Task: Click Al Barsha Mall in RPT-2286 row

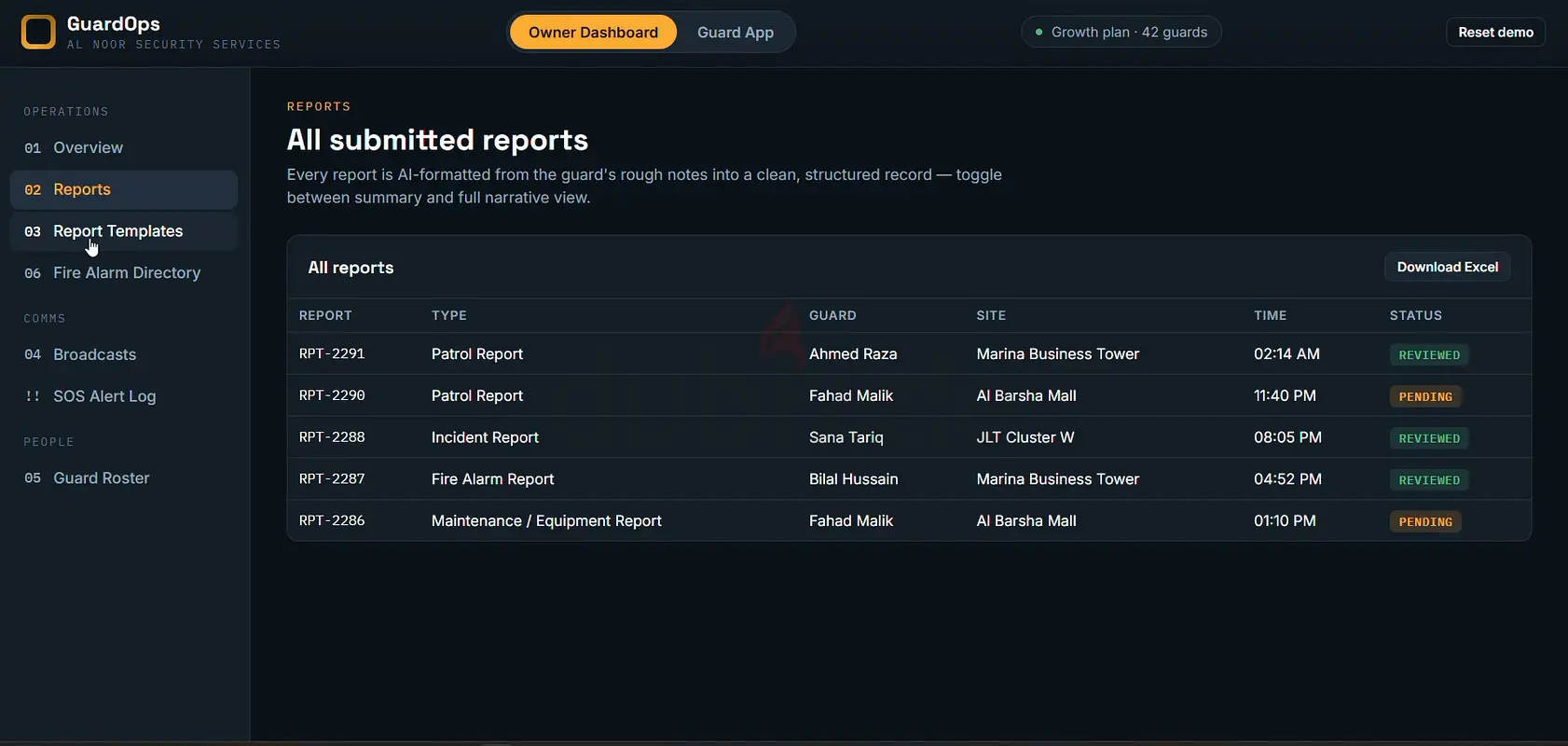Action: (1026, 521)
